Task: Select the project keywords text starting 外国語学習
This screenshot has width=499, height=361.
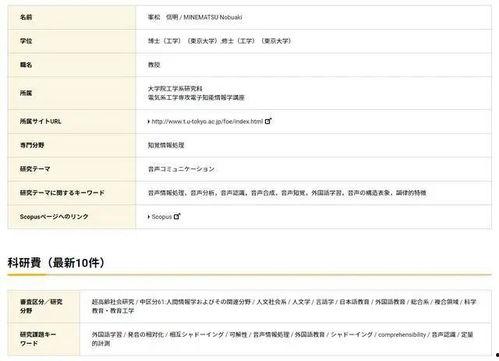Action: 283,339
